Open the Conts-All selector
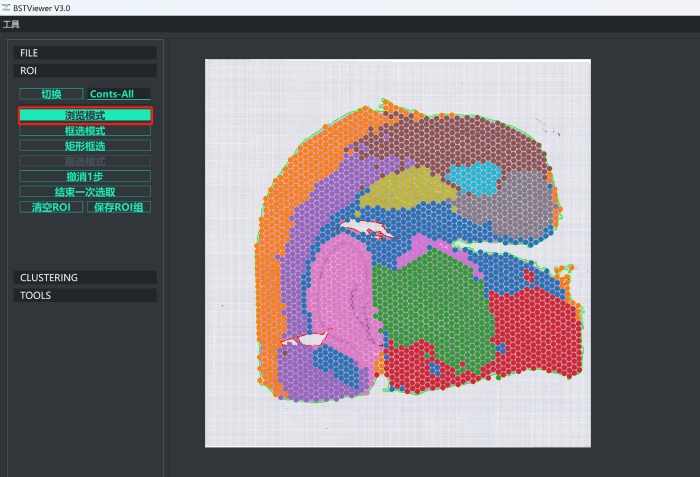 click(119, 94)
